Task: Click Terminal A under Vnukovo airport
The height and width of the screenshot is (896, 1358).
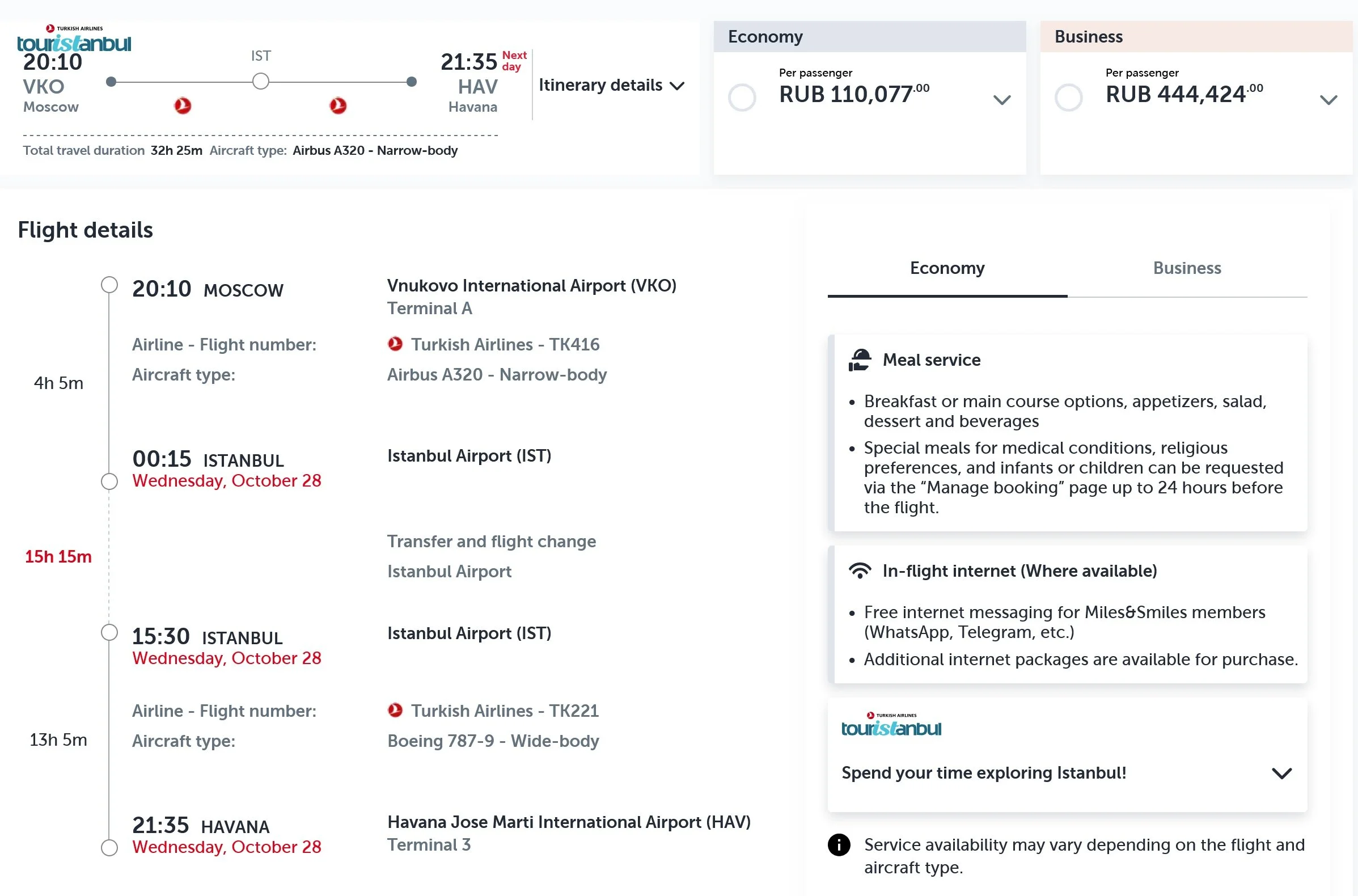Action: tap(430, 308)
